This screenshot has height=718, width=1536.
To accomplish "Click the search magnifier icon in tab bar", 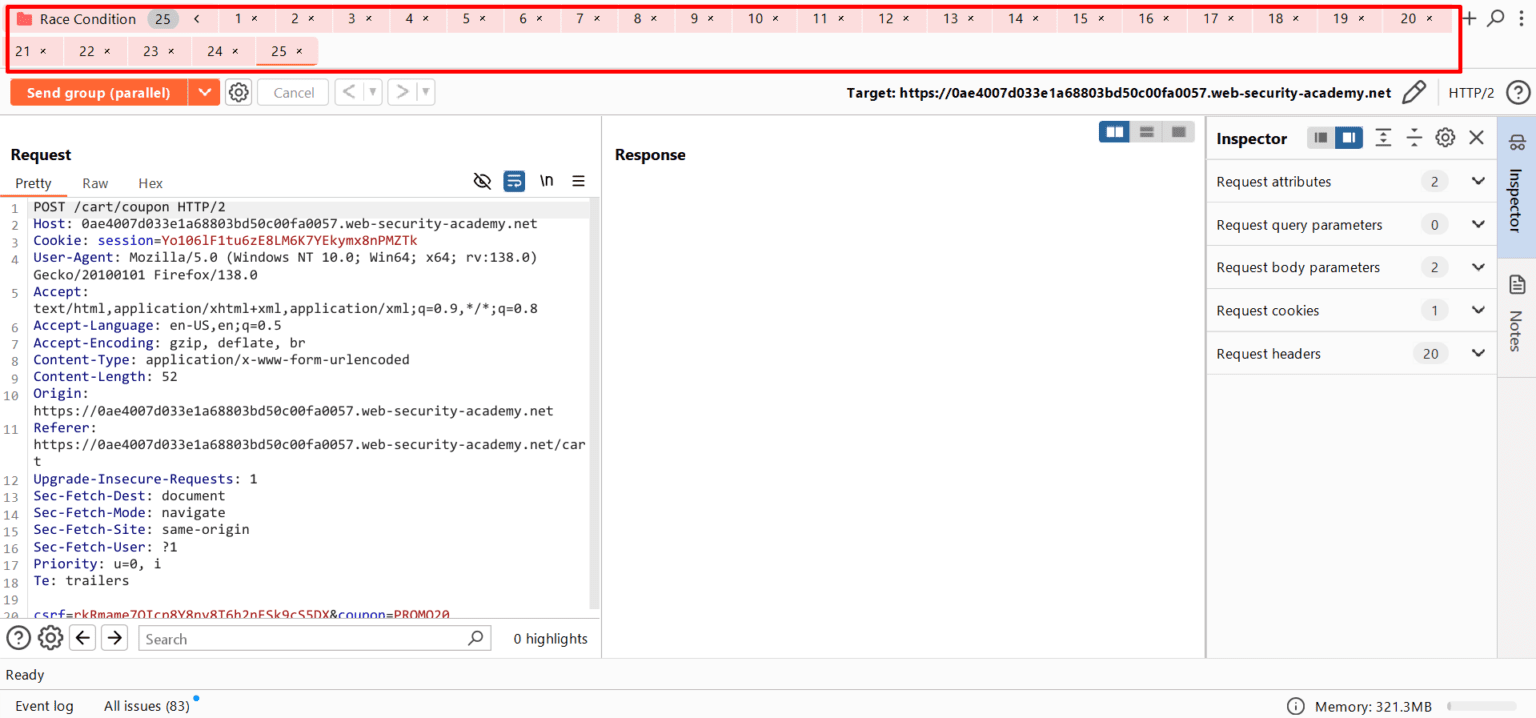I will [1496, 18].
